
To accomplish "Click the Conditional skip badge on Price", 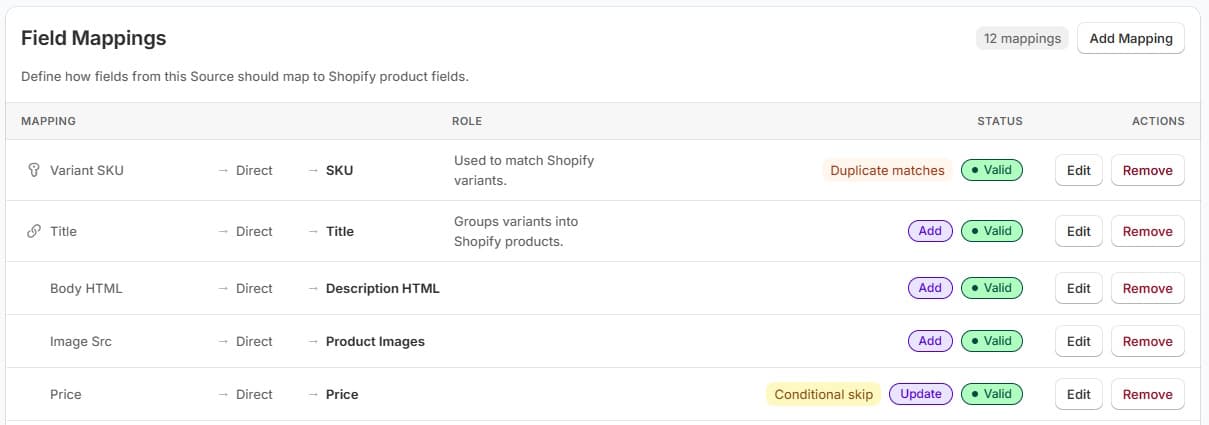I will (x=823, y=394).
